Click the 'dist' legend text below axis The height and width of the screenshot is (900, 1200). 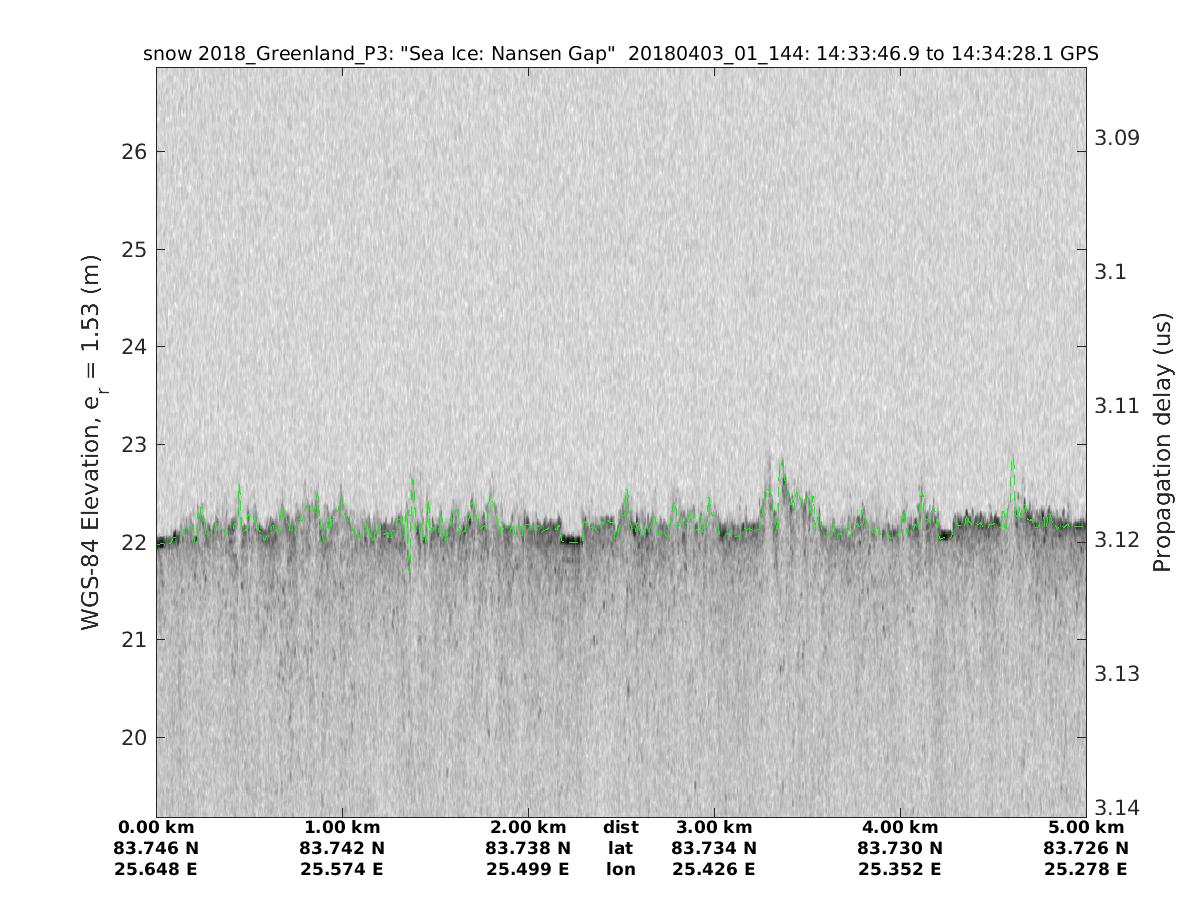[x=621, y=827]
